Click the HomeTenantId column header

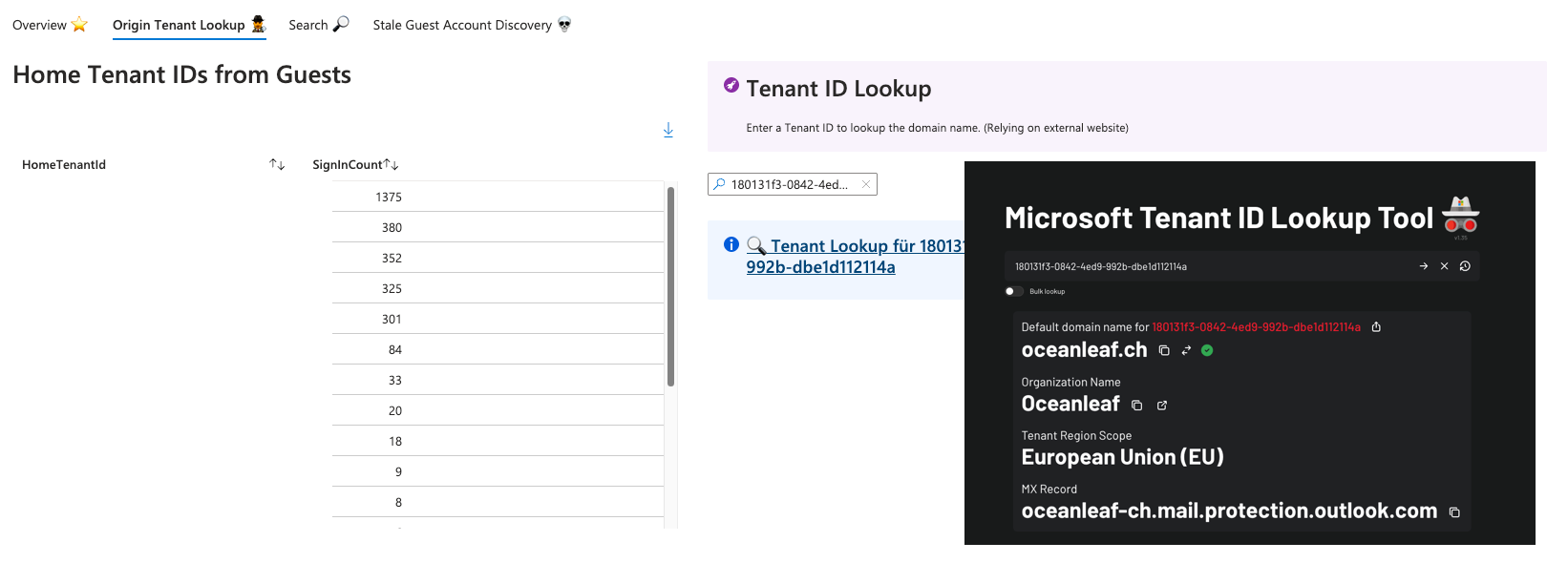click(x=64, y=165)
